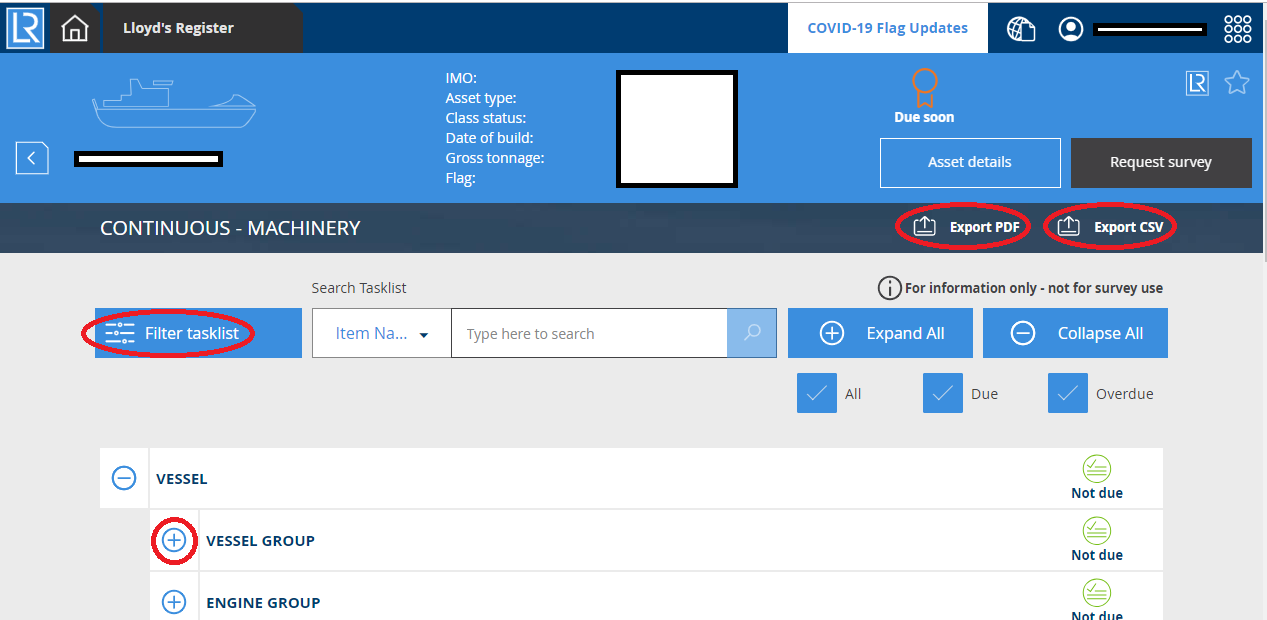Open the globe documents icon
Image resolution: width=1267 pixels, height=620 pixels.
click(1021, 29)
